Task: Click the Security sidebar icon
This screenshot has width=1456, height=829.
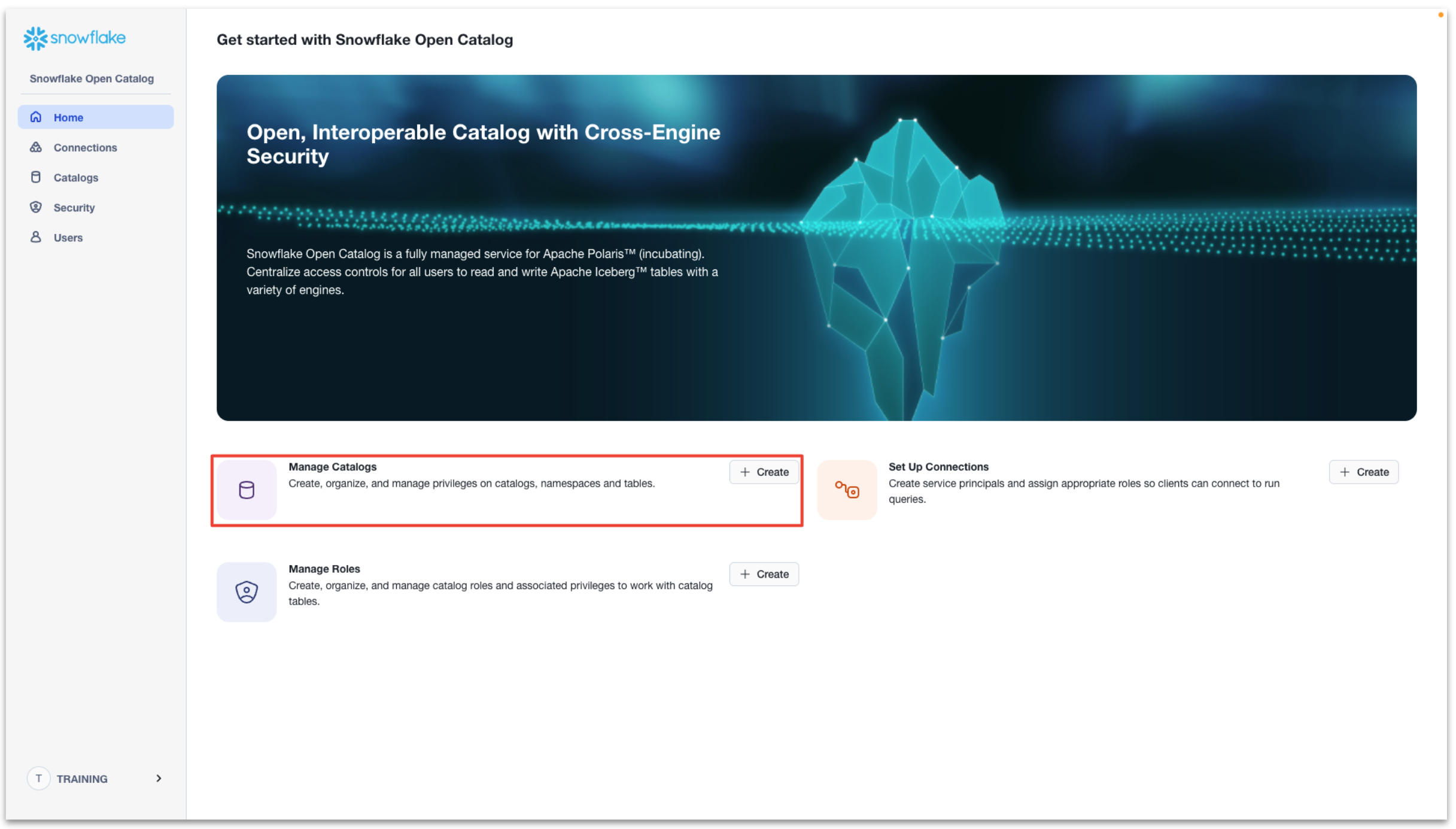Action: coord(35,207)
